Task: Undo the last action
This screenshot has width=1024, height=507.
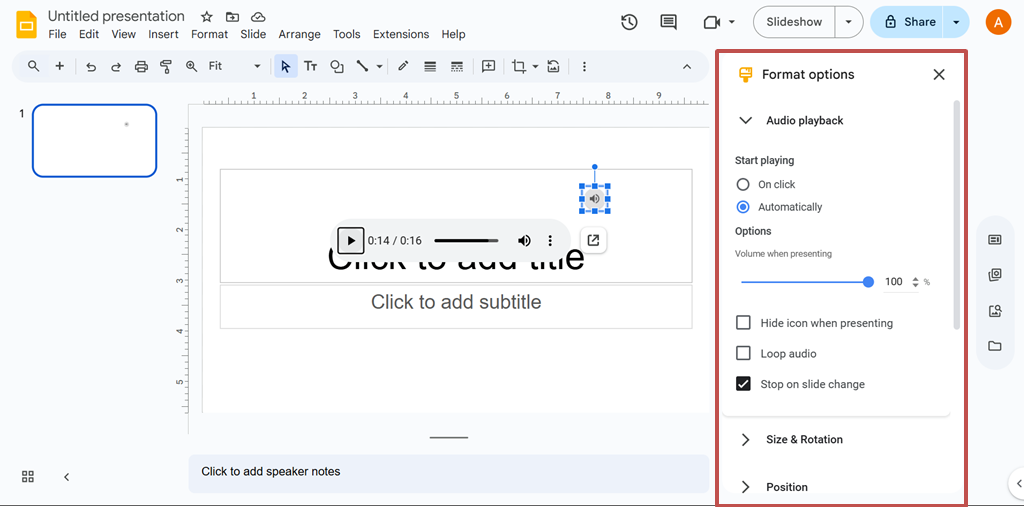Action: click(91, 66)
